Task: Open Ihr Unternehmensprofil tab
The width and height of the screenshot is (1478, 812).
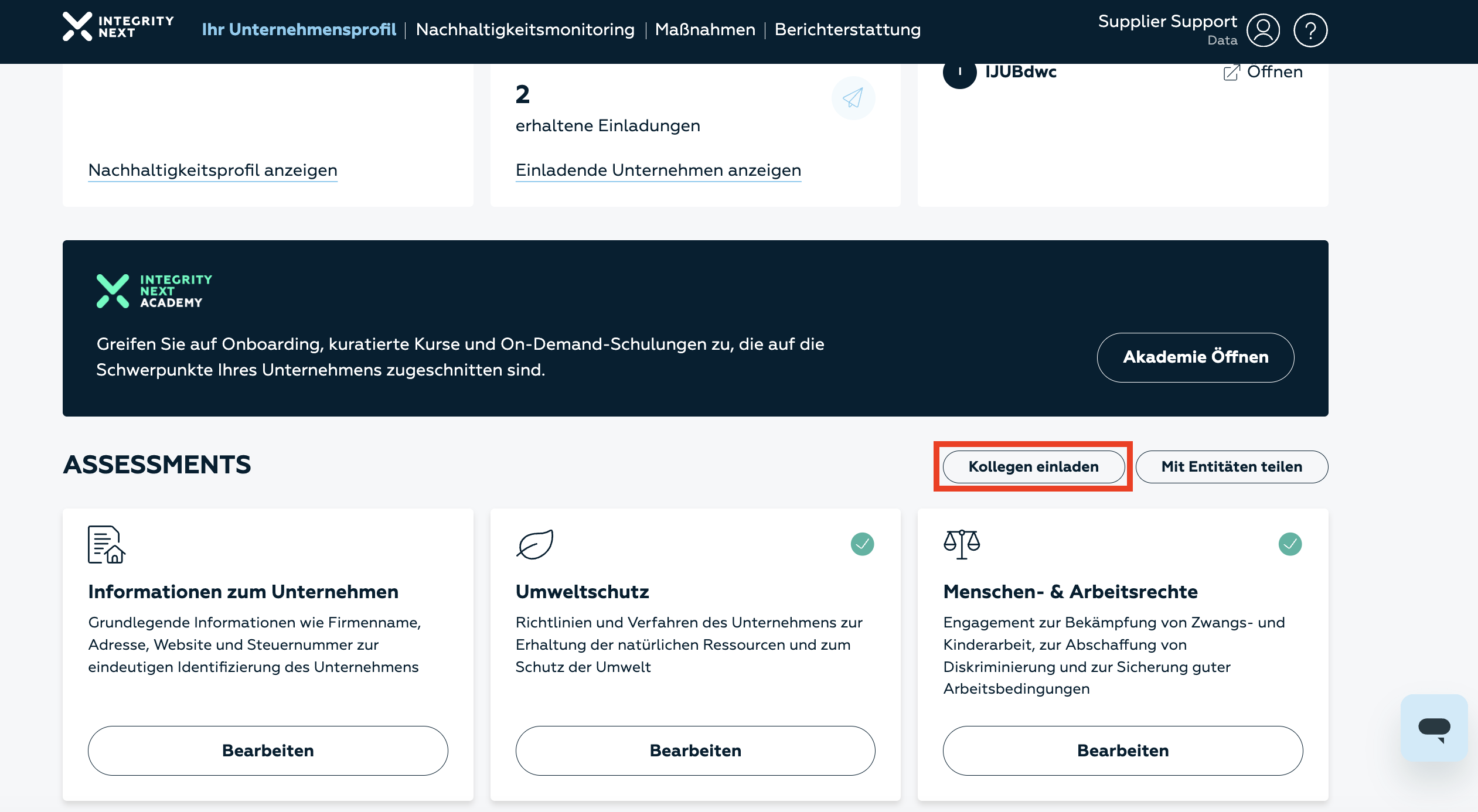Action: pos(299,29)
